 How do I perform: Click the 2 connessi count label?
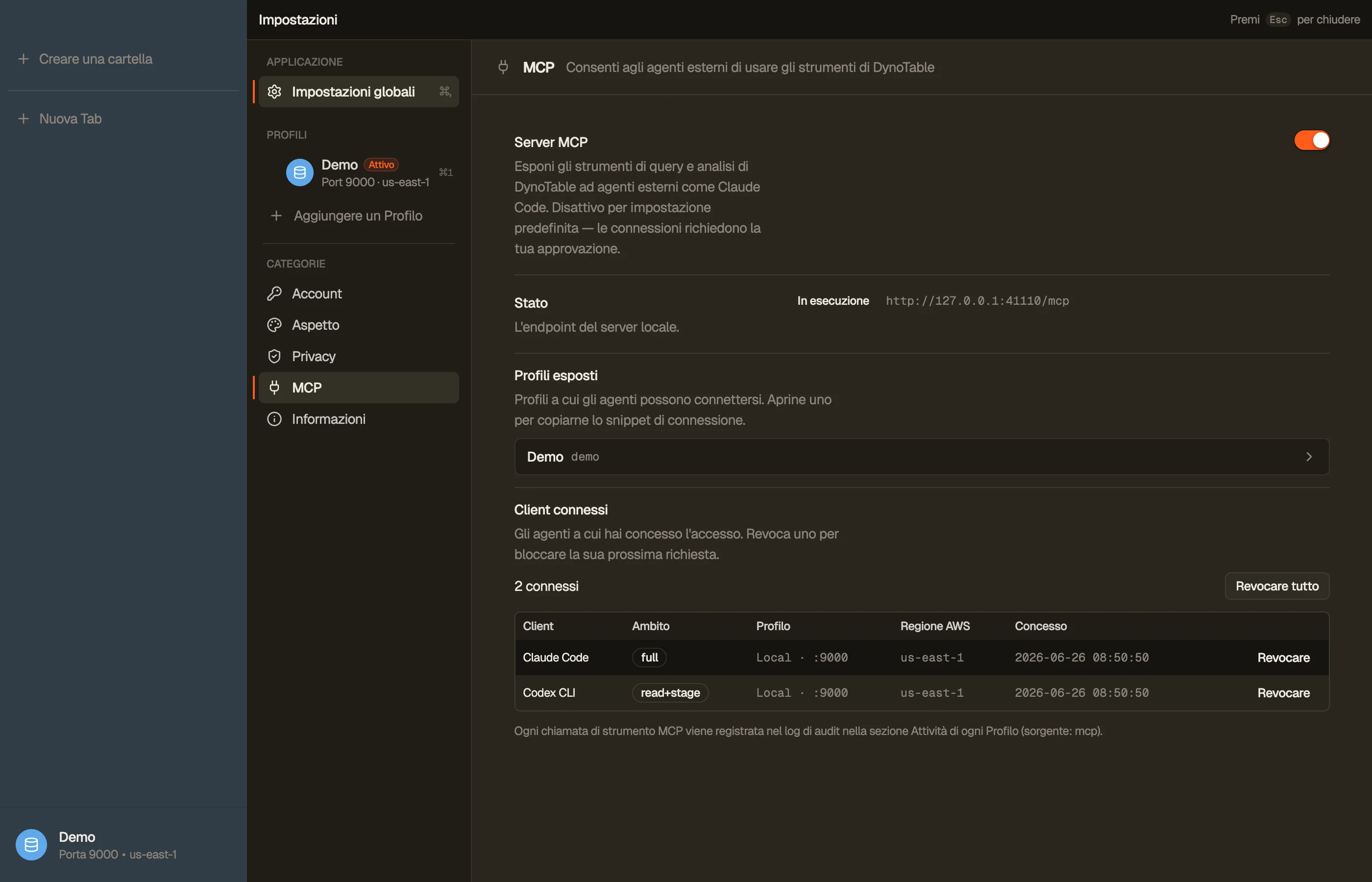(546, 586)
